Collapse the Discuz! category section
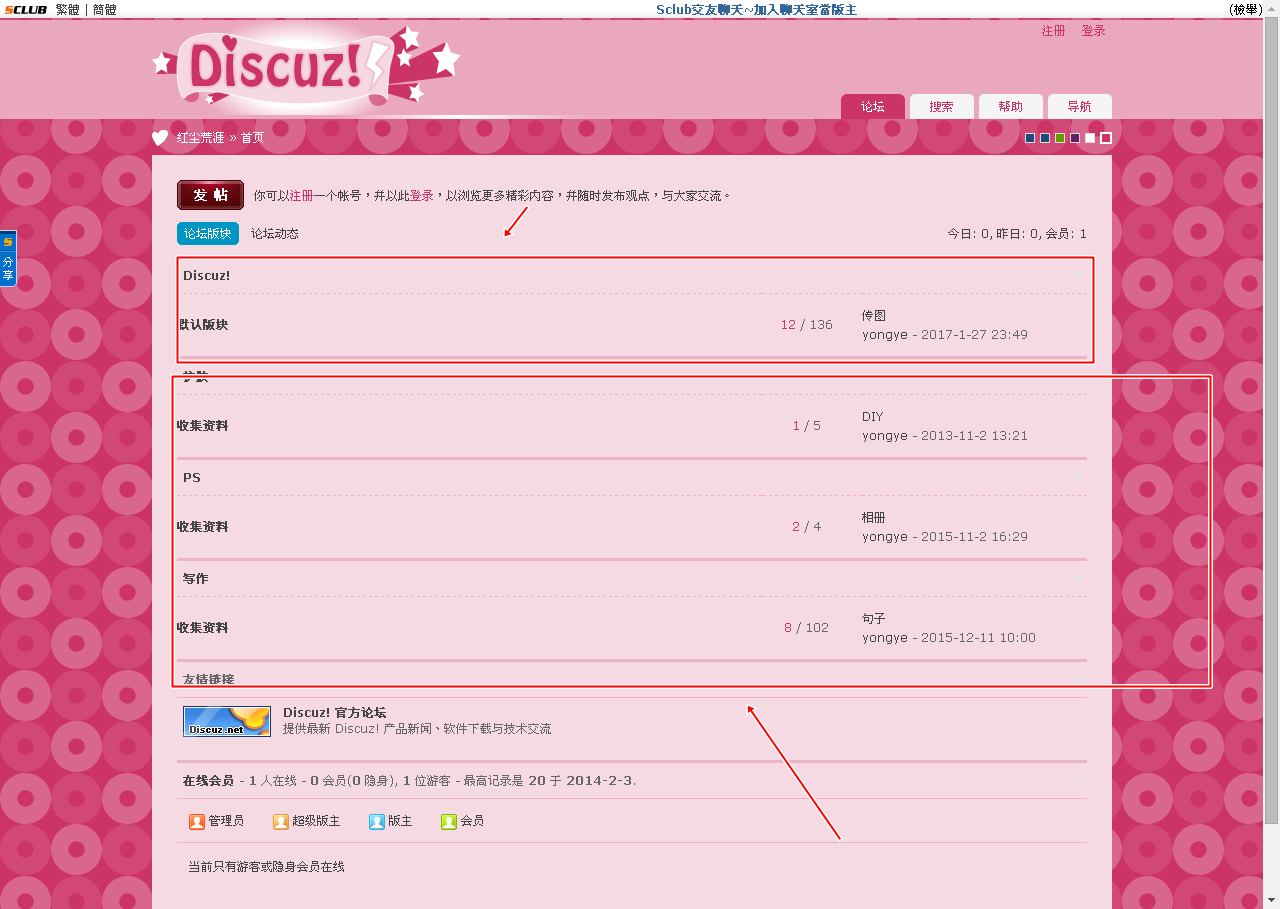Image resolution: width=1280 pixels, height=909 pixels. 1077,275
